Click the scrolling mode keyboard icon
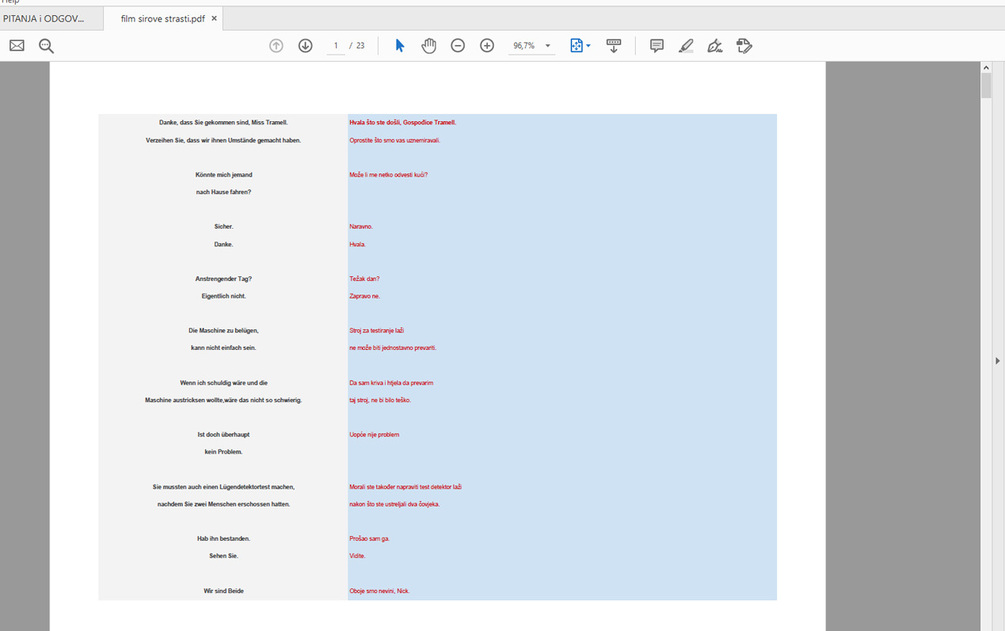The width and height of the screenshot is (1005, 631). point(613,46)
